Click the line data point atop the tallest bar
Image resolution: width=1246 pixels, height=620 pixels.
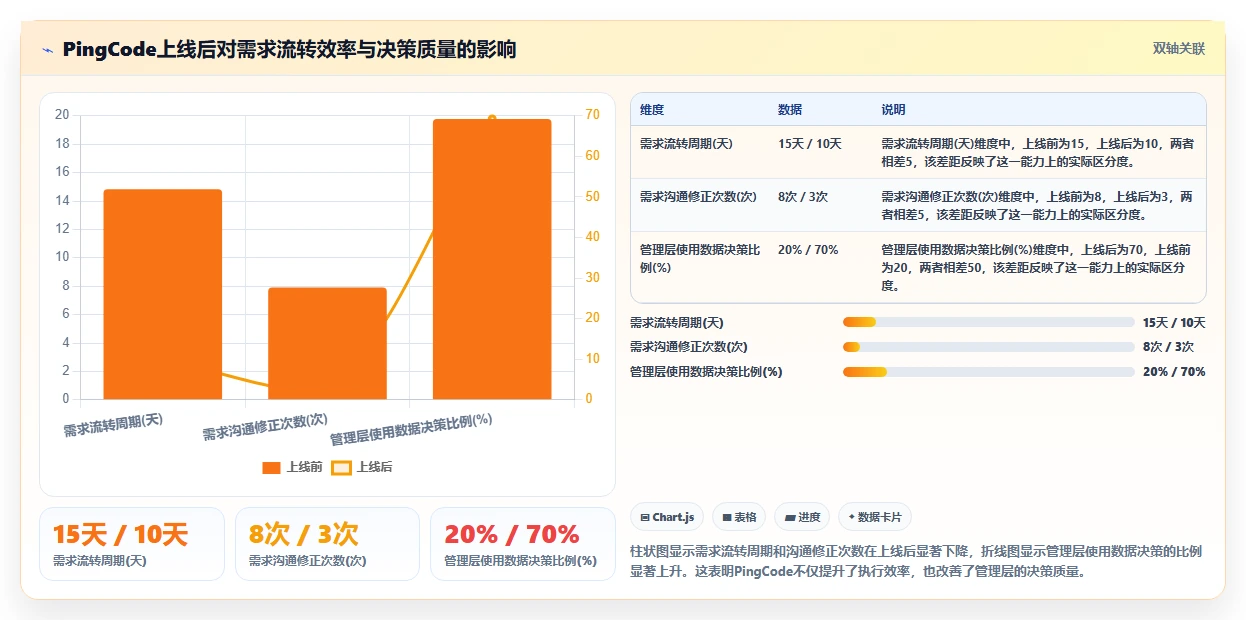tap(492, 118)
